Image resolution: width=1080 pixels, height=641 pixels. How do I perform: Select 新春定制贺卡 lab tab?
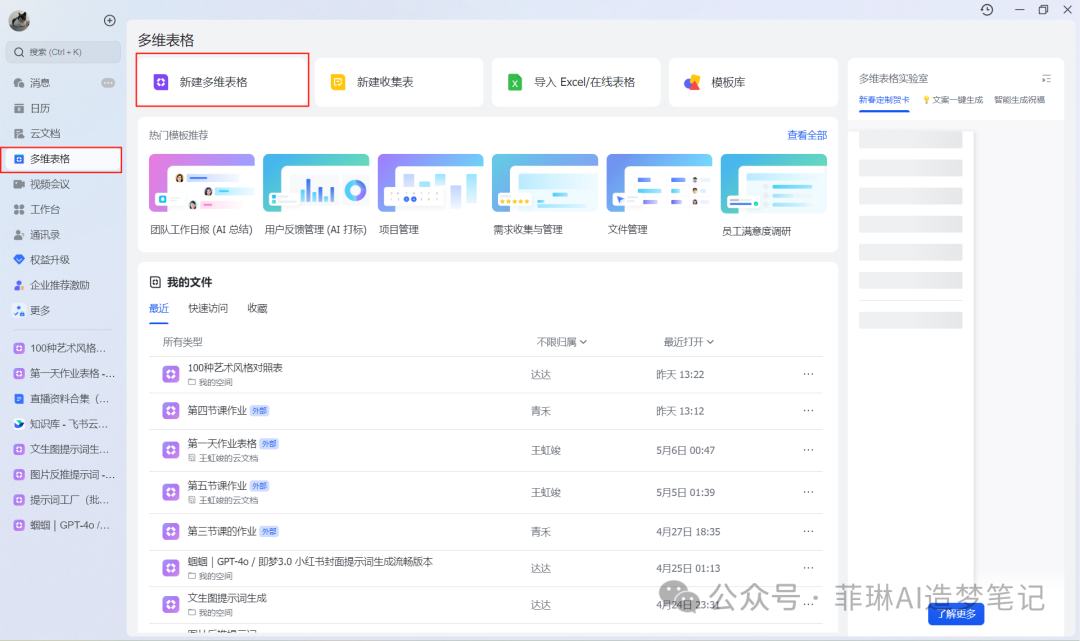[x=884, y=100]
